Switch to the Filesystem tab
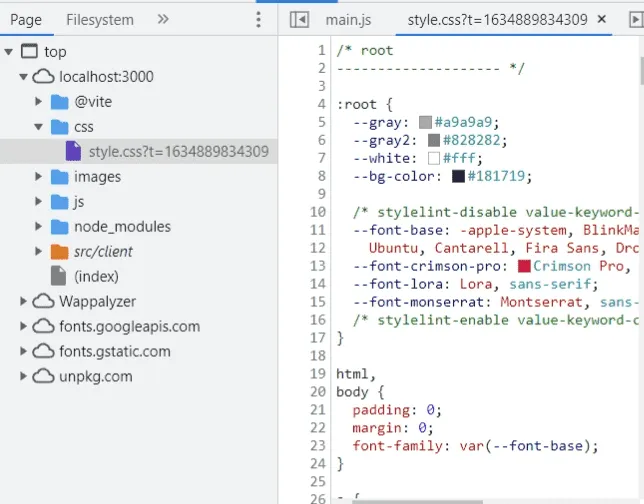Image resolution: width=644 pixels, height=504 pixels. pos(100,20)
